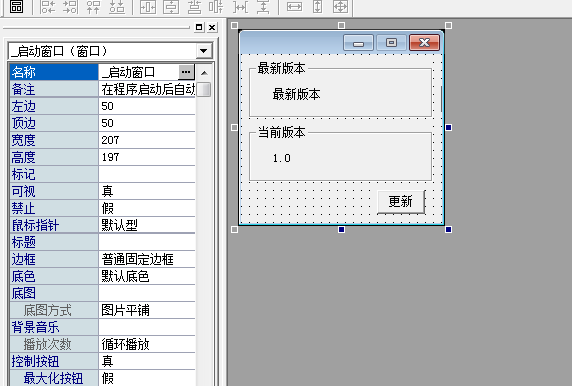Click the window form preview toolbar icon

click(x=16, y=7)
